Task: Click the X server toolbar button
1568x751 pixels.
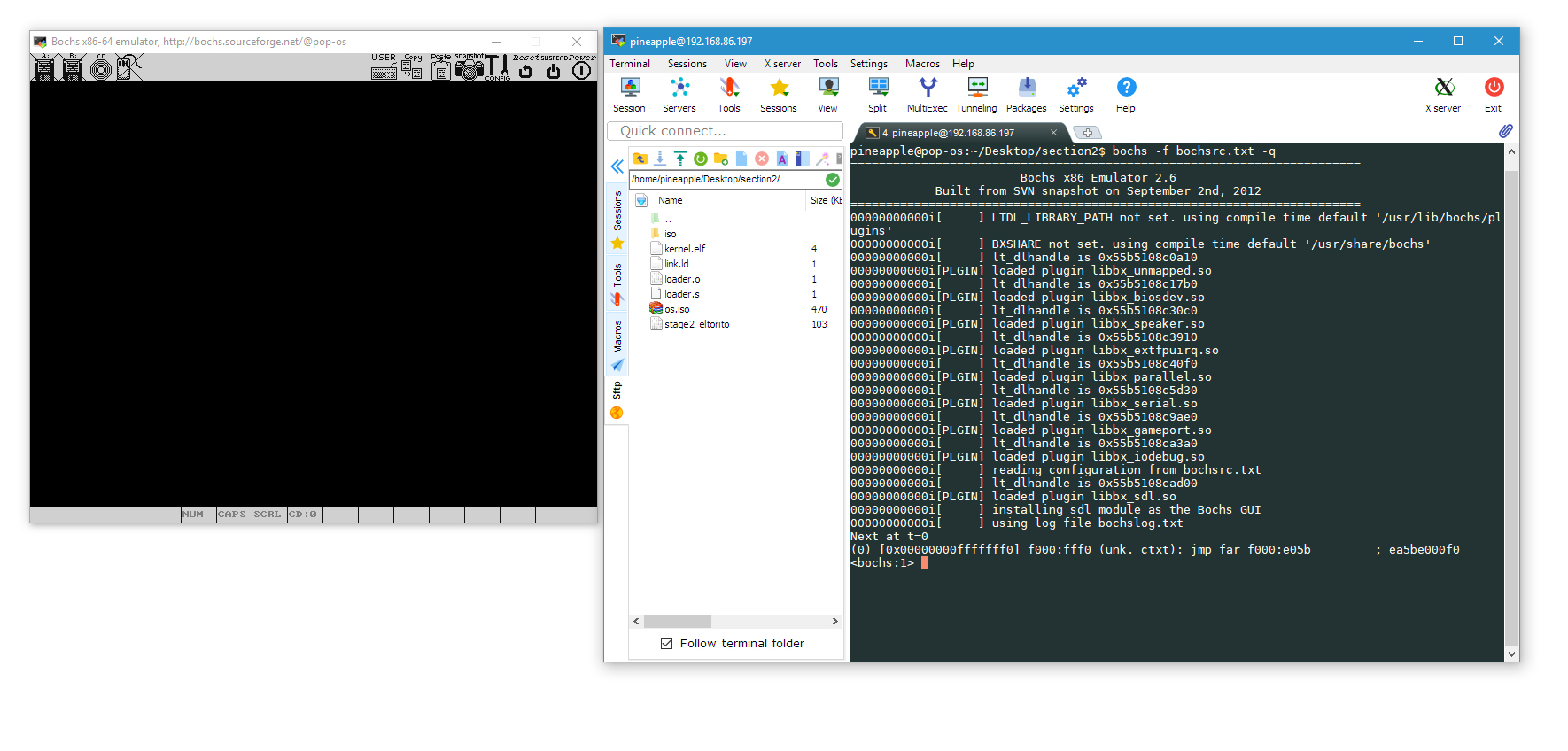Action: [1444, 95]
